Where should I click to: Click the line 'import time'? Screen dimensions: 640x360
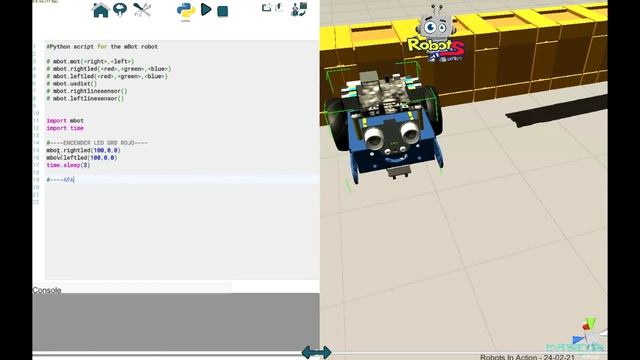pos(65,128)
